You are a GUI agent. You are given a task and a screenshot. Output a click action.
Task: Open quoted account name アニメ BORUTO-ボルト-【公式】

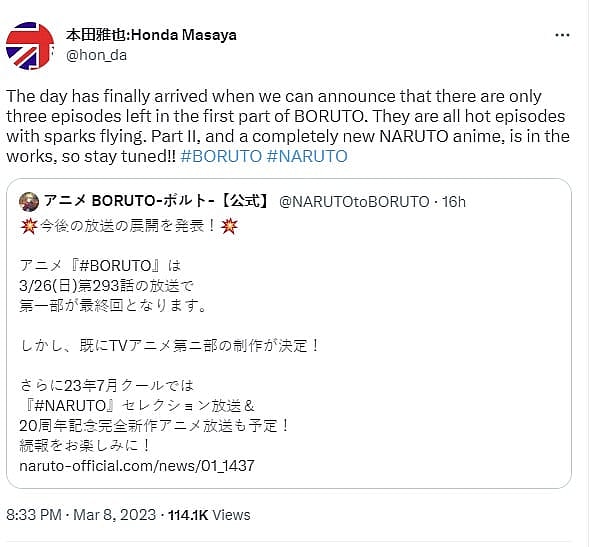click(x=156, y=201)
